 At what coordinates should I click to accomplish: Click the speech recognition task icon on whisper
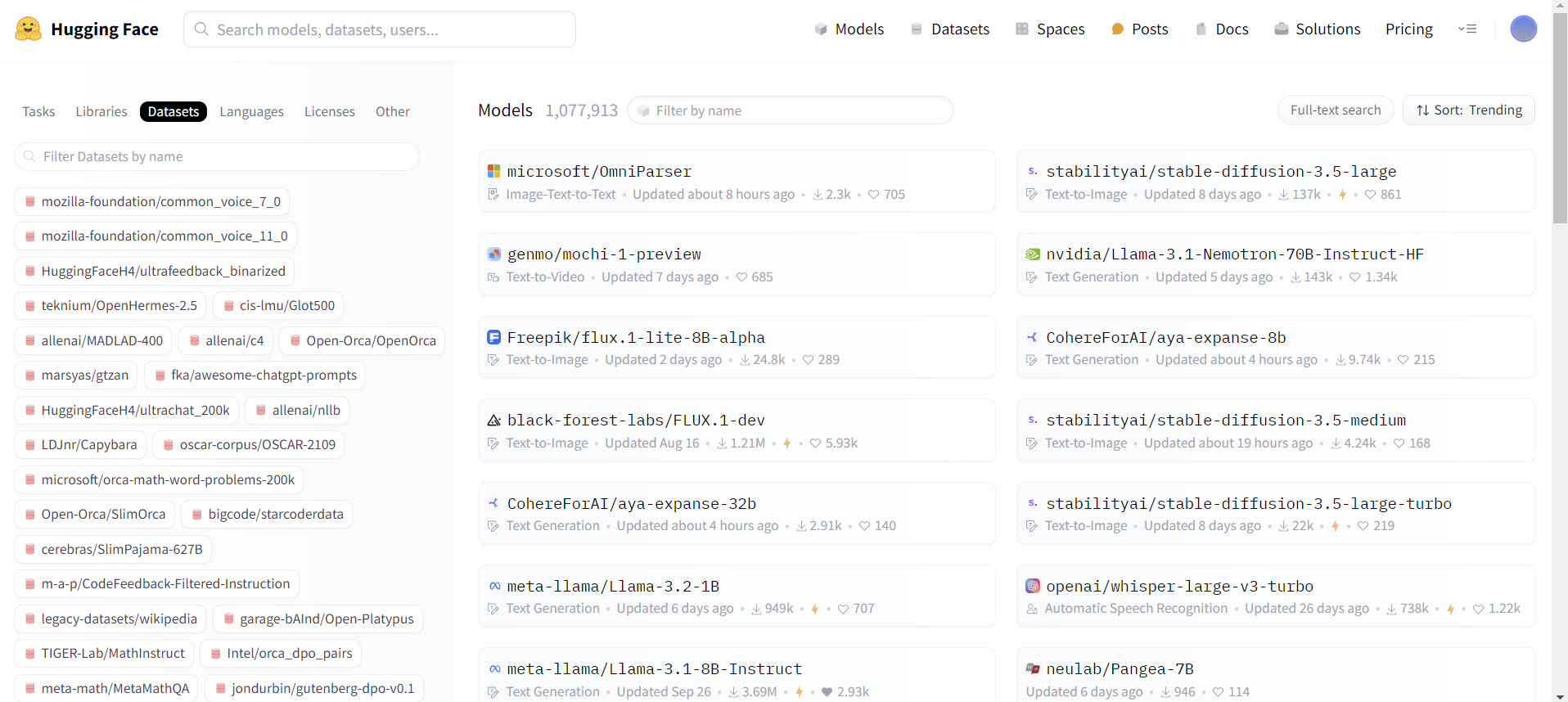pos(1032,609)
